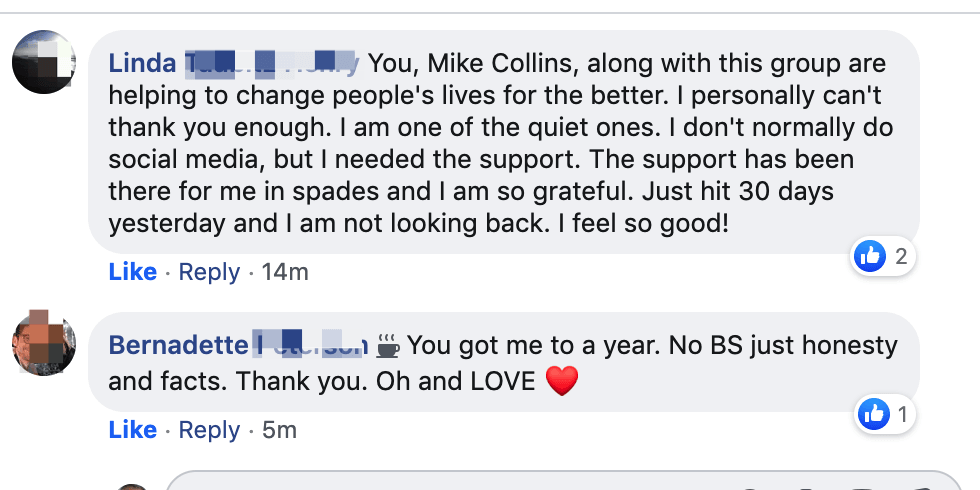
Task: Click the thumbs-up reaction icon on Linda's comment
Action: coord(870,257)
